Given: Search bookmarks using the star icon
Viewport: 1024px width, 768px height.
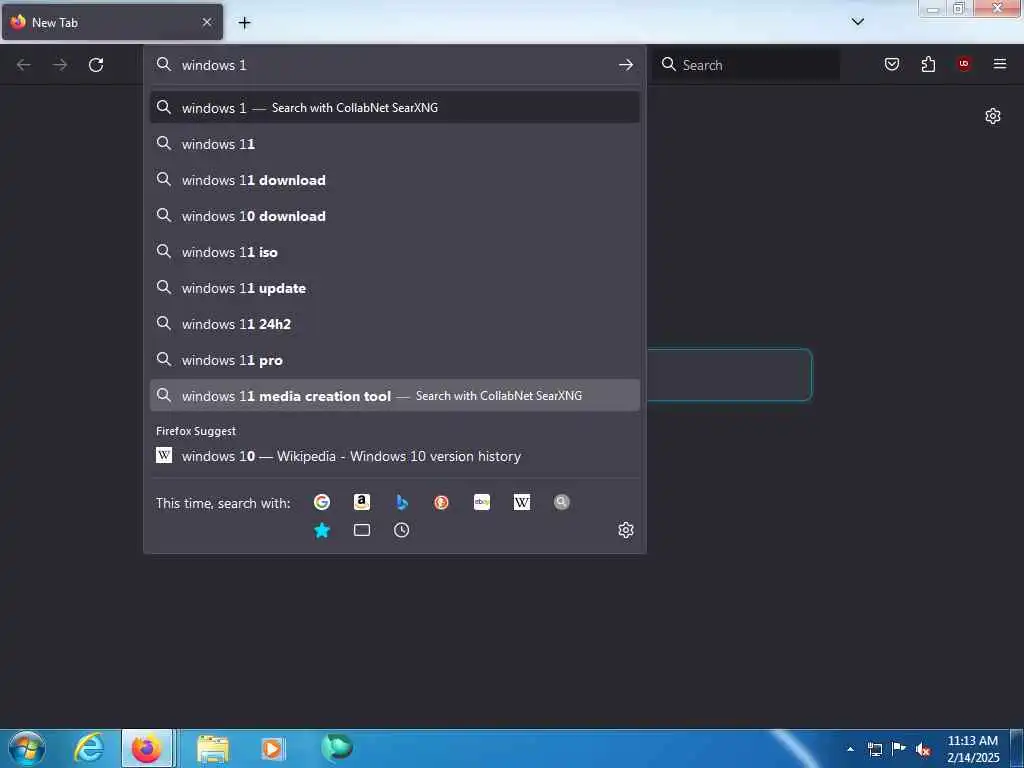Looking at the screenshot, I should pos(321,530).
